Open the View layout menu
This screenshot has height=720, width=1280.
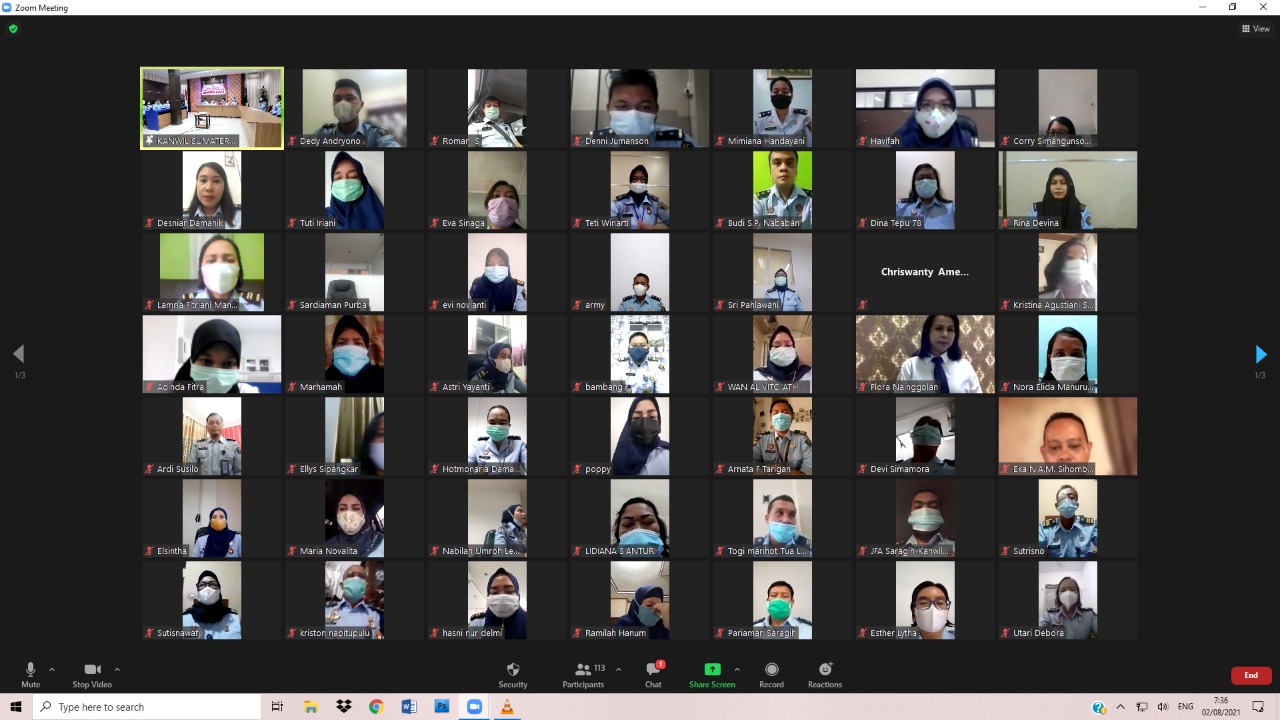pyautogui.click(x=1256, y=29)
